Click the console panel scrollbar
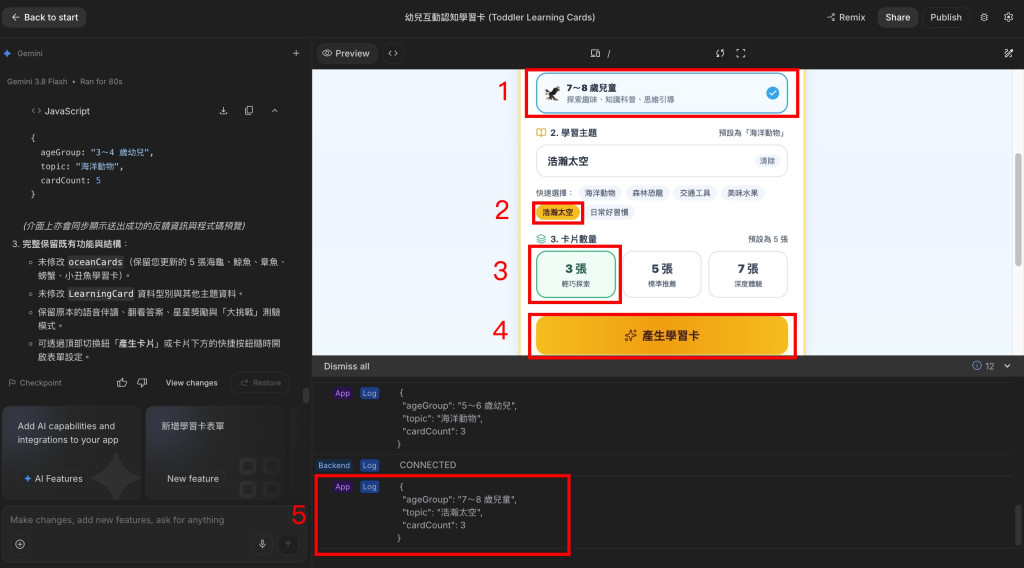 pyautogui.click(x=1019, y=526)
